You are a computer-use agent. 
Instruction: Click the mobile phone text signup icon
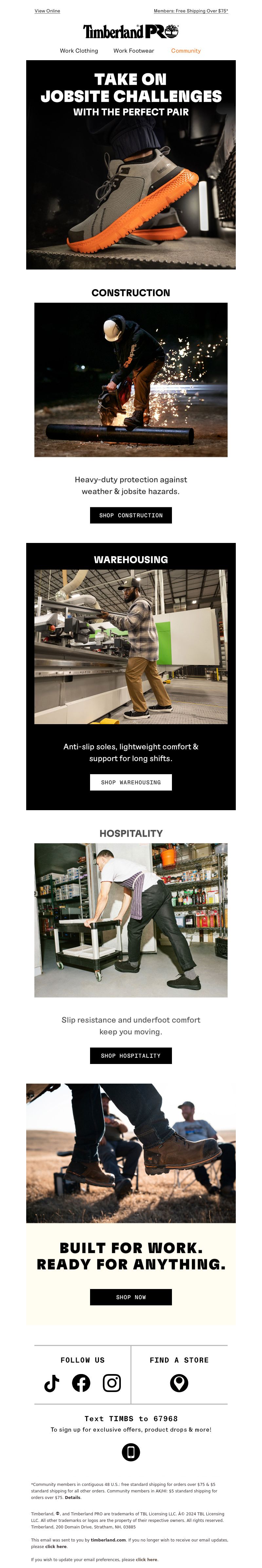point(131,1452)
